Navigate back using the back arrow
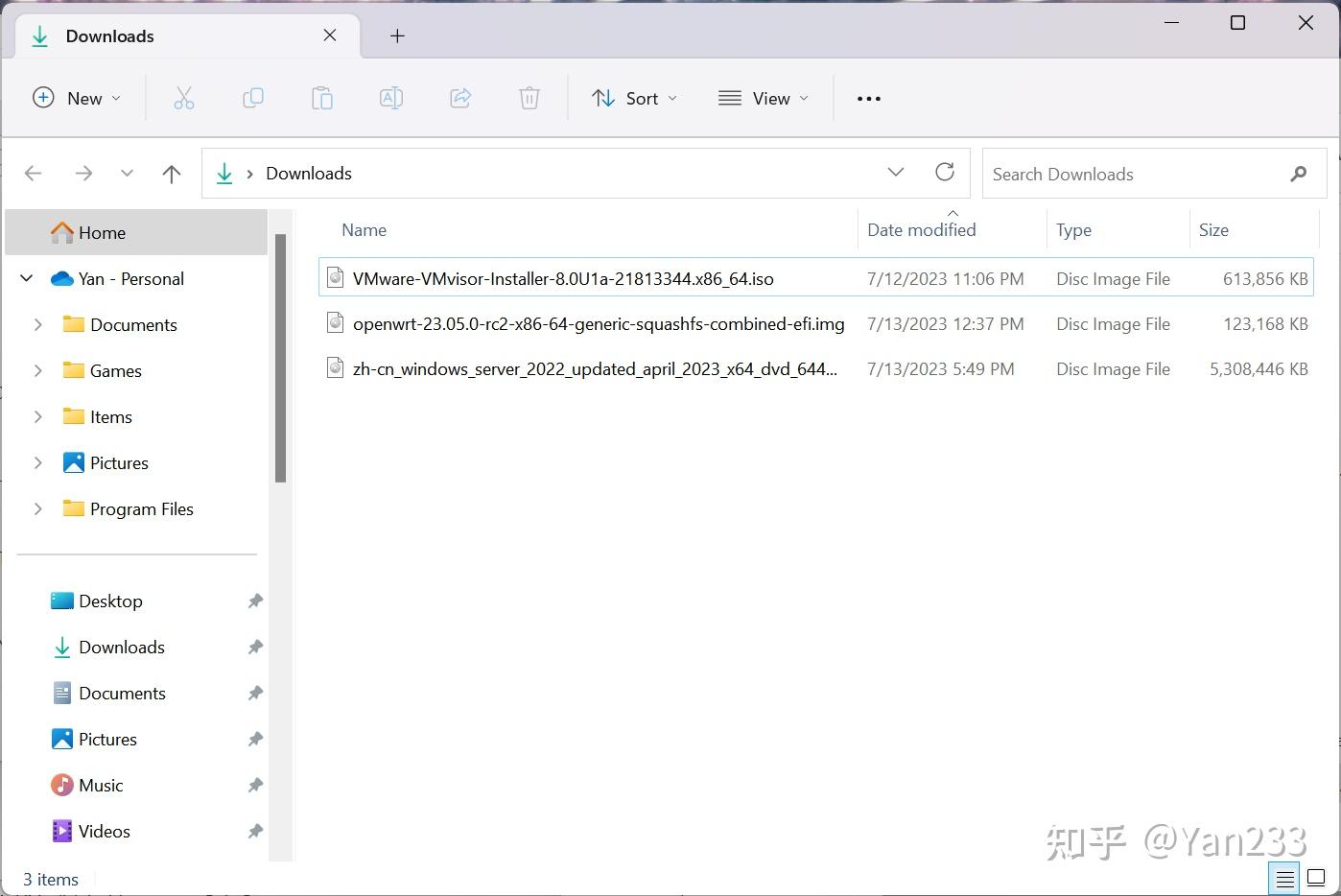 [34, 174]
